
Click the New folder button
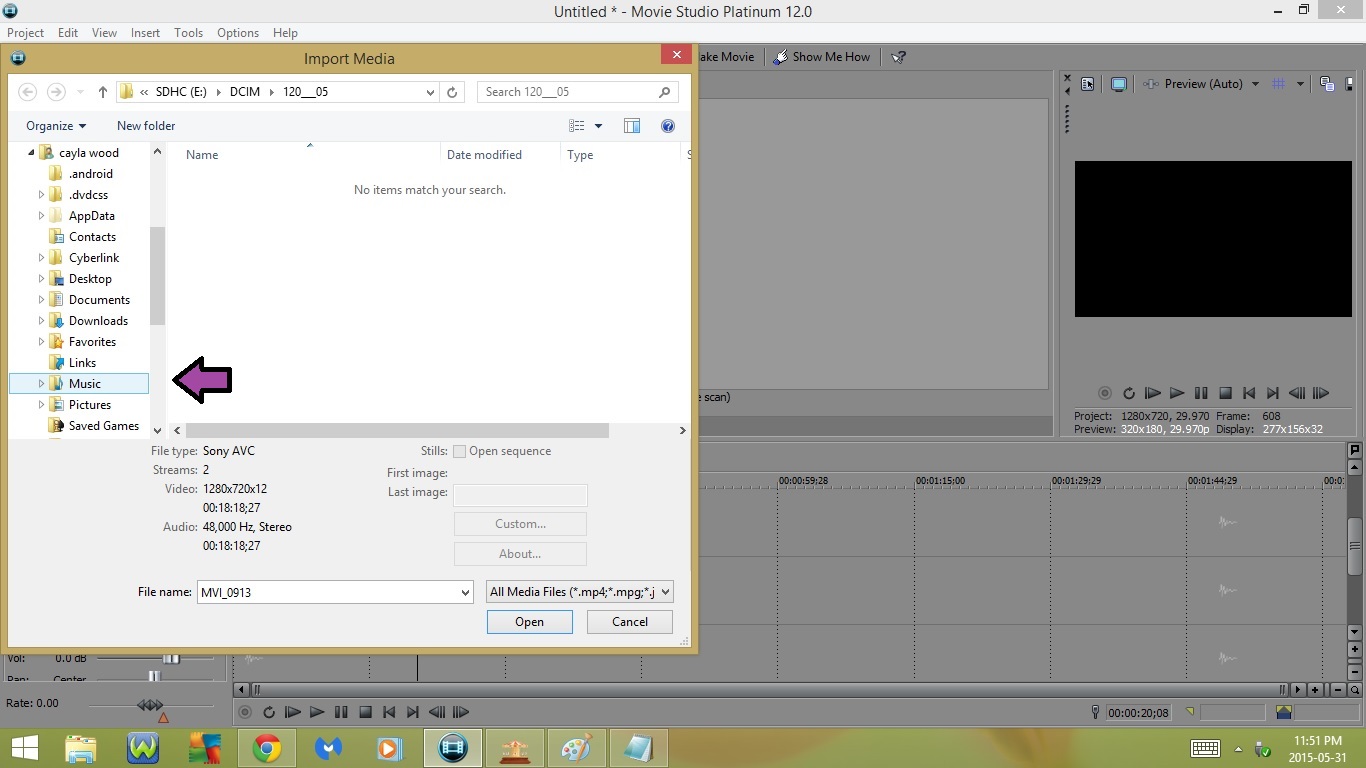tap(146, 126)
